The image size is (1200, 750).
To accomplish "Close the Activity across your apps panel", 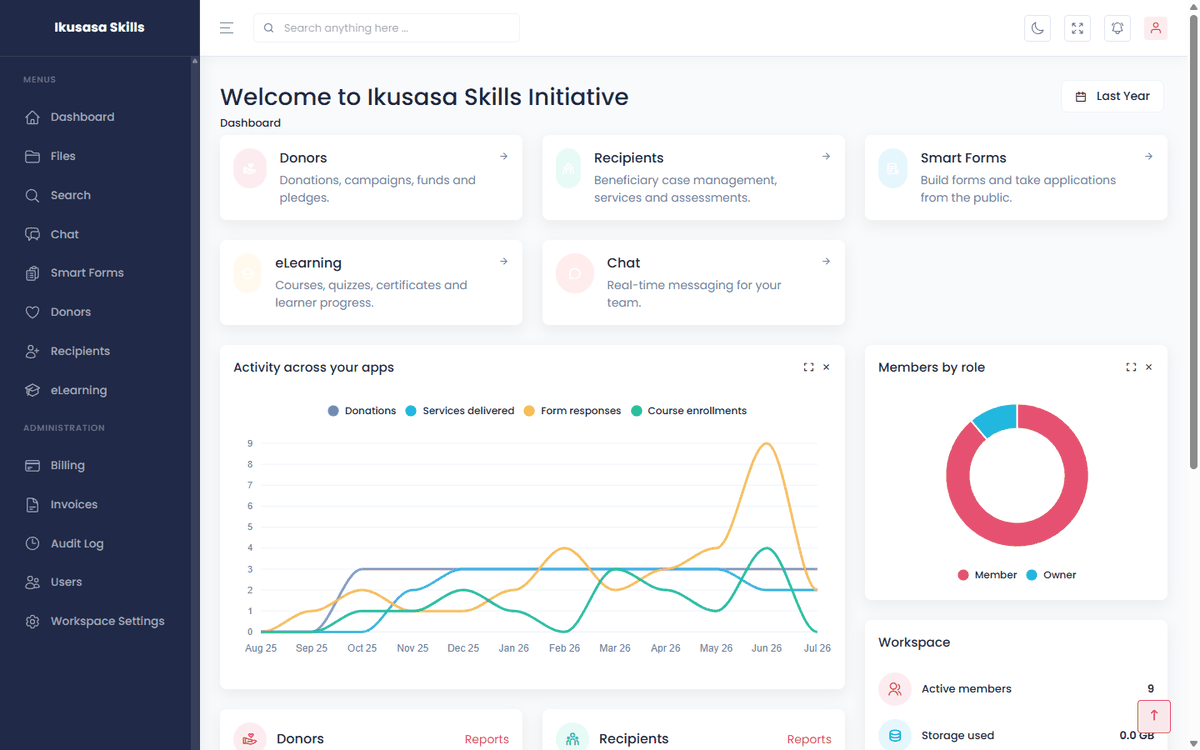I will pos(826,367).
